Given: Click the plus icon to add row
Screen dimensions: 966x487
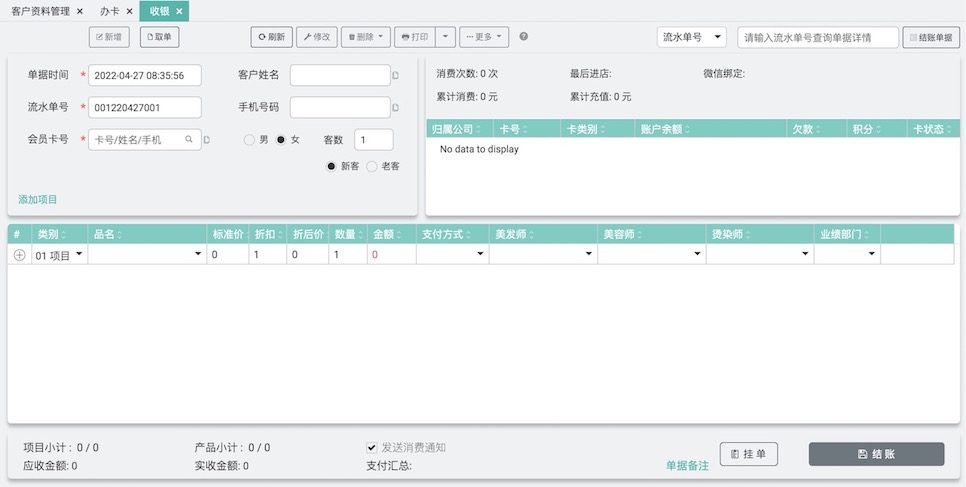Looking at the screenshot, I should point(20,255).
